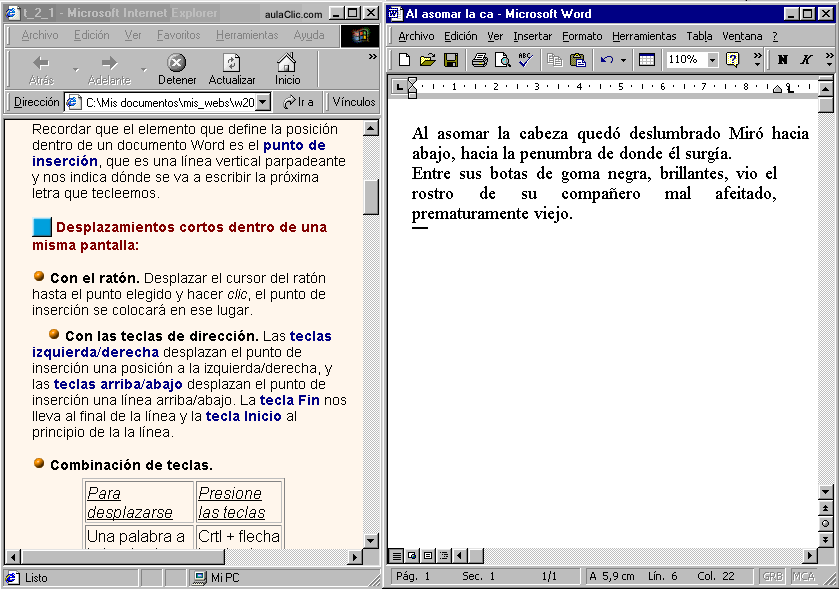Run the ABC spelling check icon

click(525, 59)
